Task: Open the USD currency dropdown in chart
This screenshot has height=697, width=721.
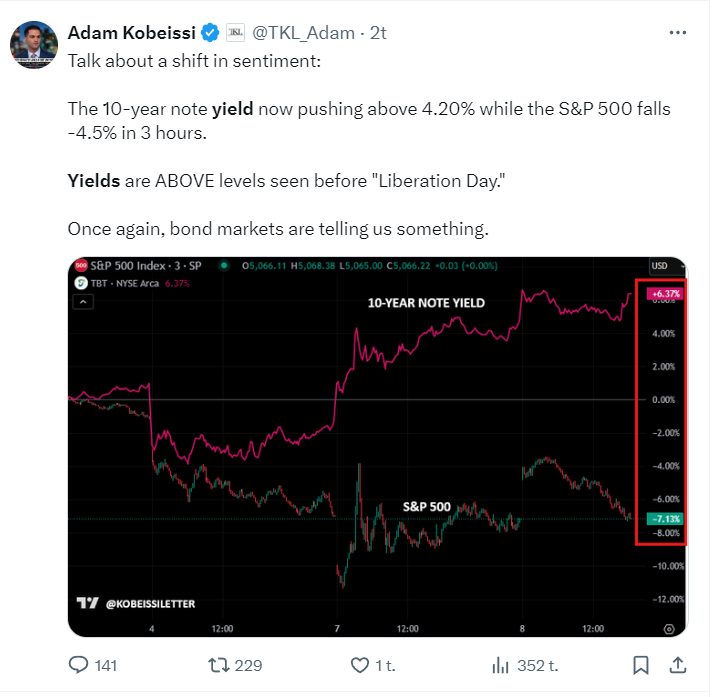Action: click(x=659, y=266)
